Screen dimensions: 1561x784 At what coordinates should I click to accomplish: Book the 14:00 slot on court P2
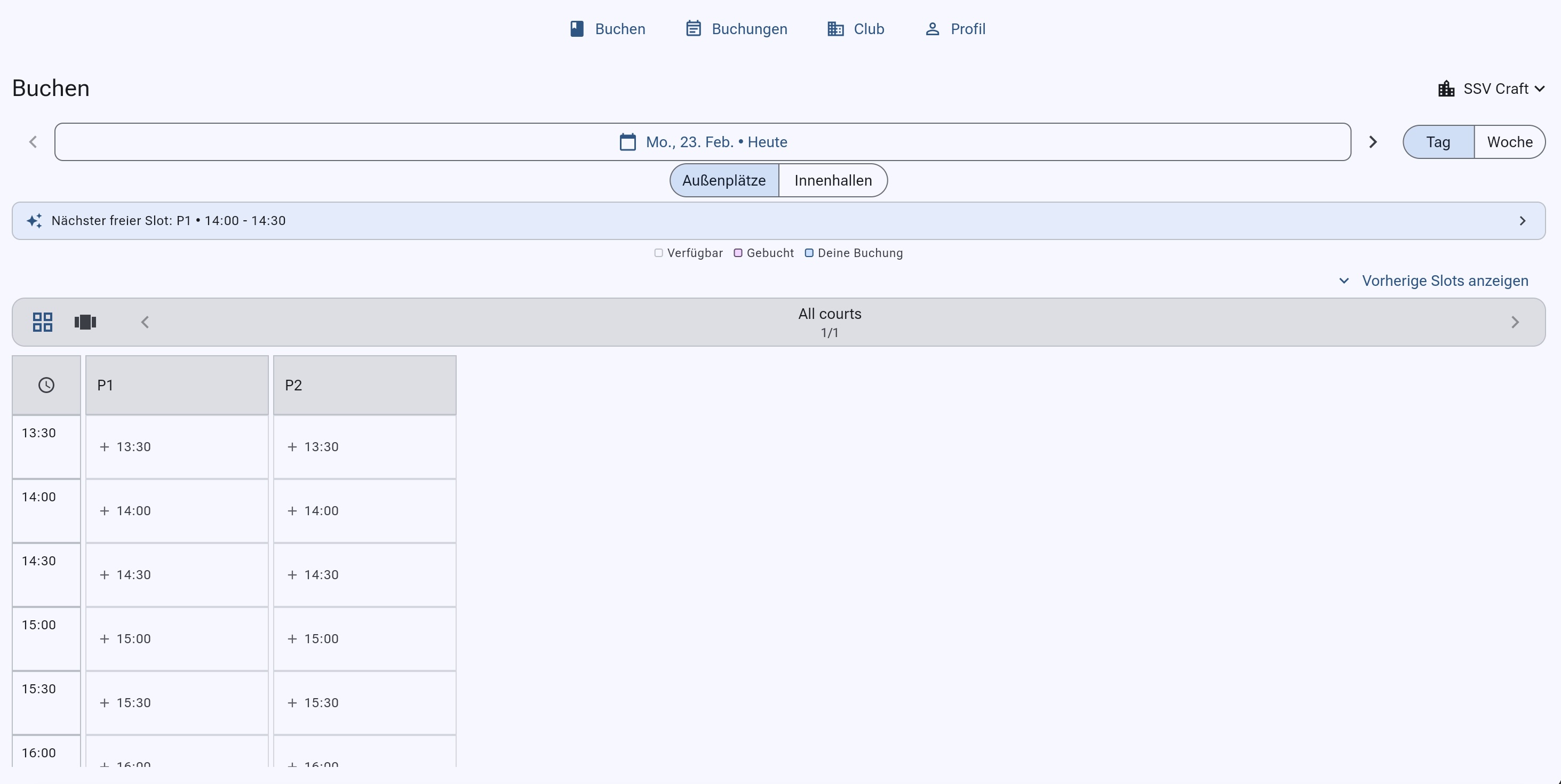tap(364, 510)
